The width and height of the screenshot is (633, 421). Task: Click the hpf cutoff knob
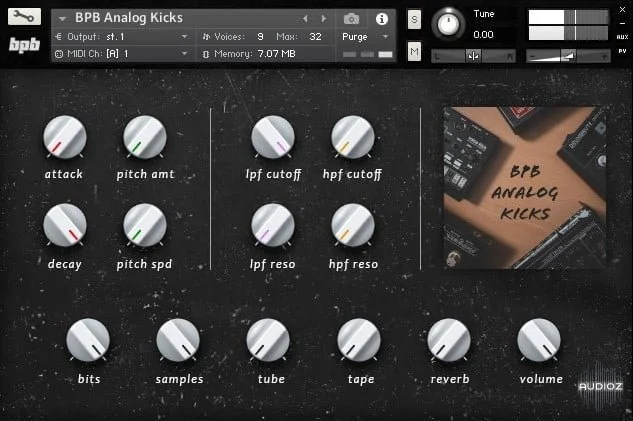[353, 137]
